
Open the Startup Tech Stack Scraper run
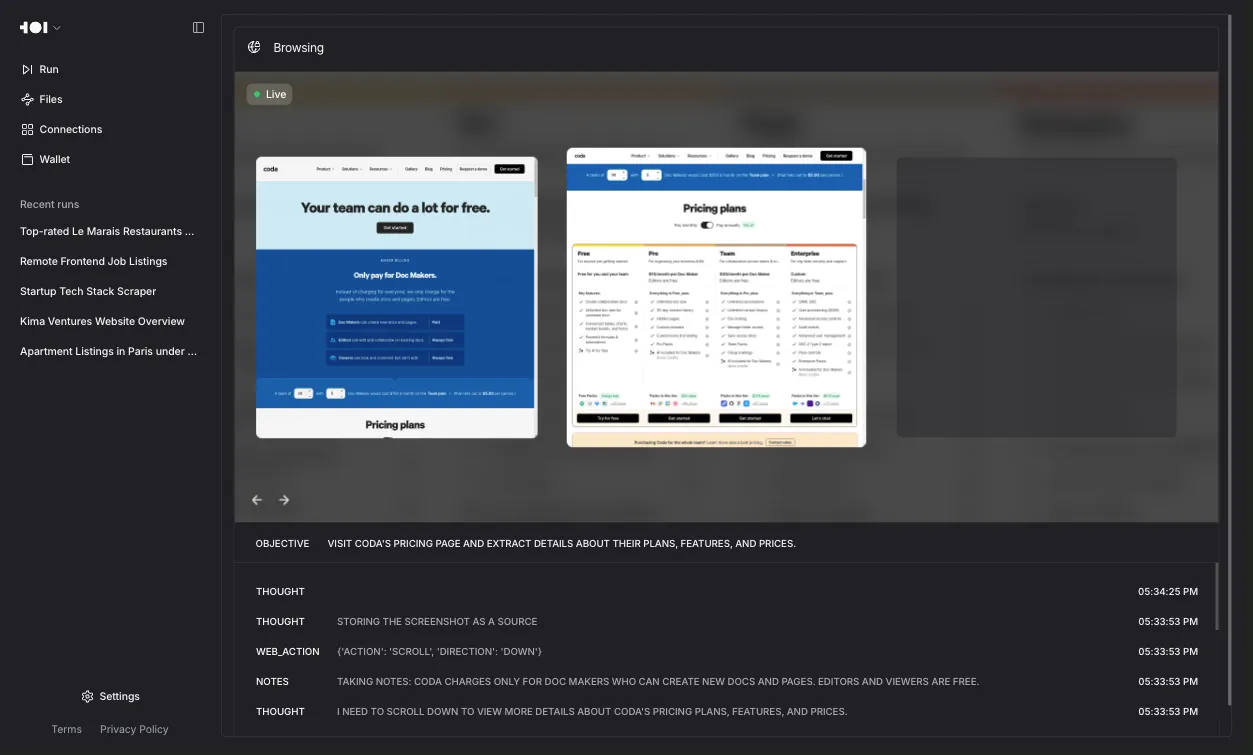(x=88, y=291)
